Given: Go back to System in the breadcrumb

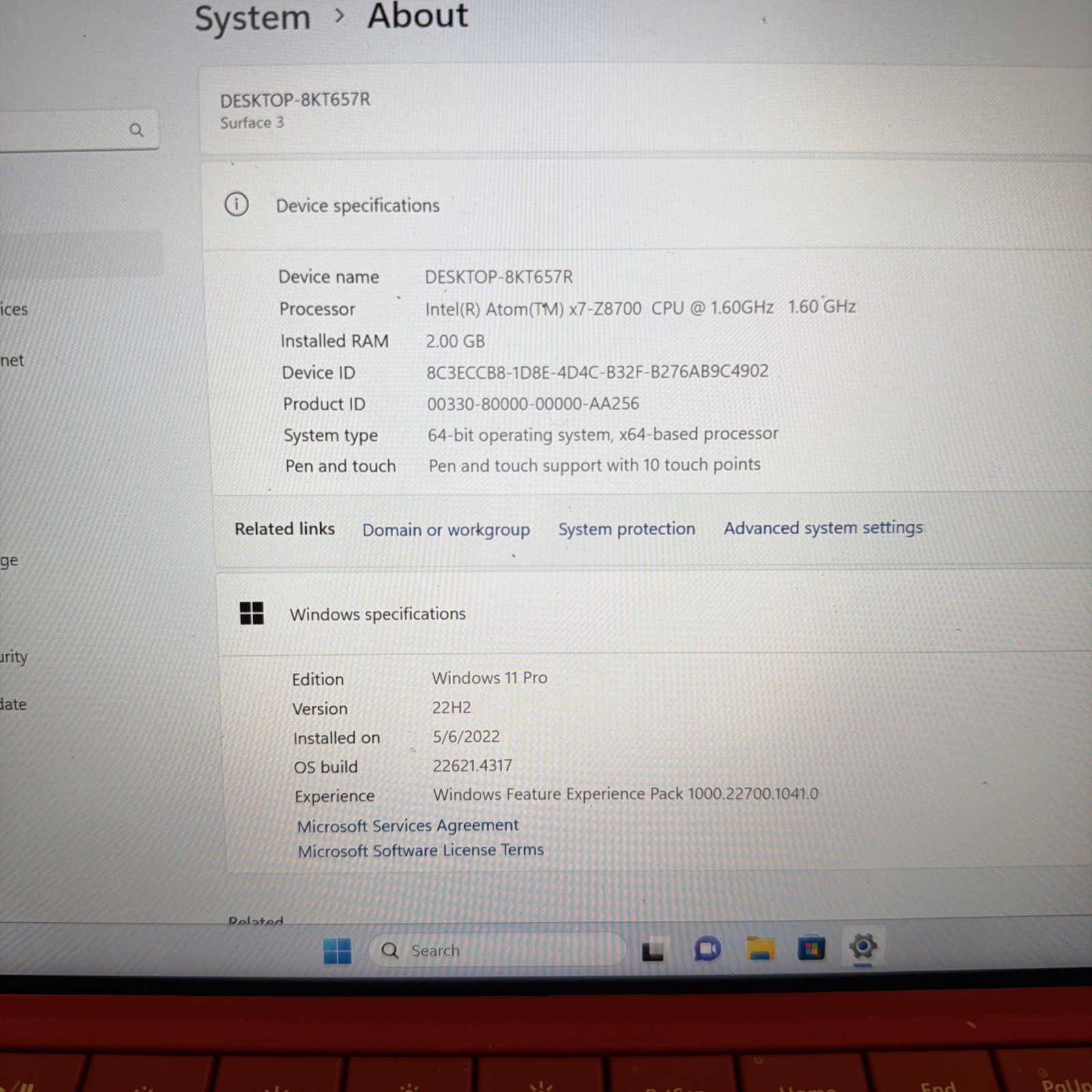Looking at the screenshot, I should [253, 18].
